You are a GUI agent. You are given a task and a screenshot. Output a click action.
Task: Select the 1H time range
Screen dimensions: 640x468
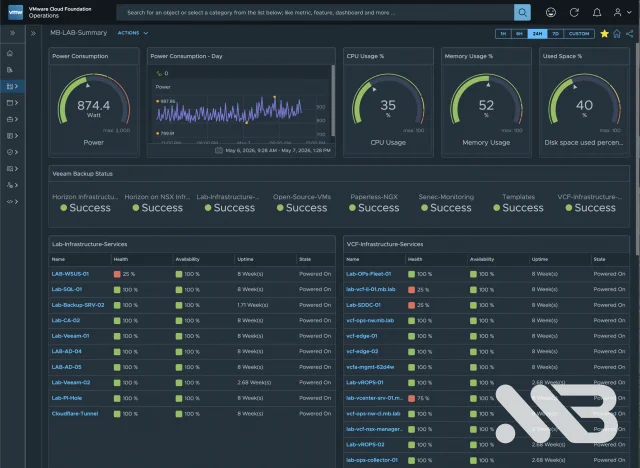coord(503,33)
